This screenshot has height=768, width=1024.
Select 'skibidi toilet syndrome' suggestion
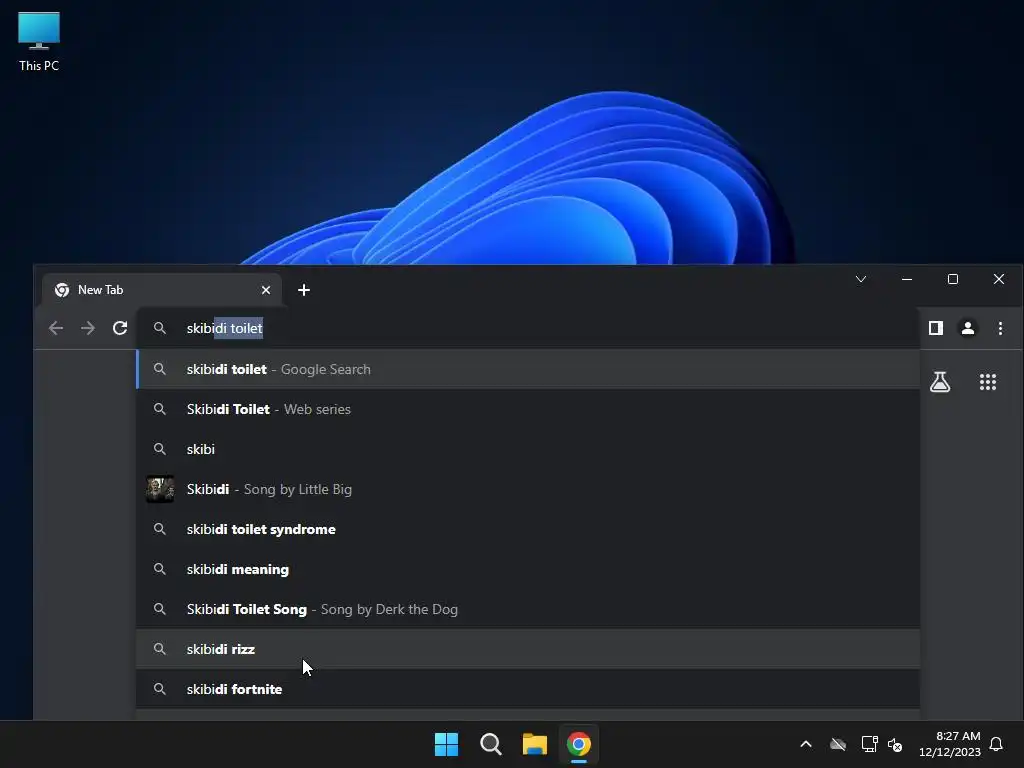[528, 529]
